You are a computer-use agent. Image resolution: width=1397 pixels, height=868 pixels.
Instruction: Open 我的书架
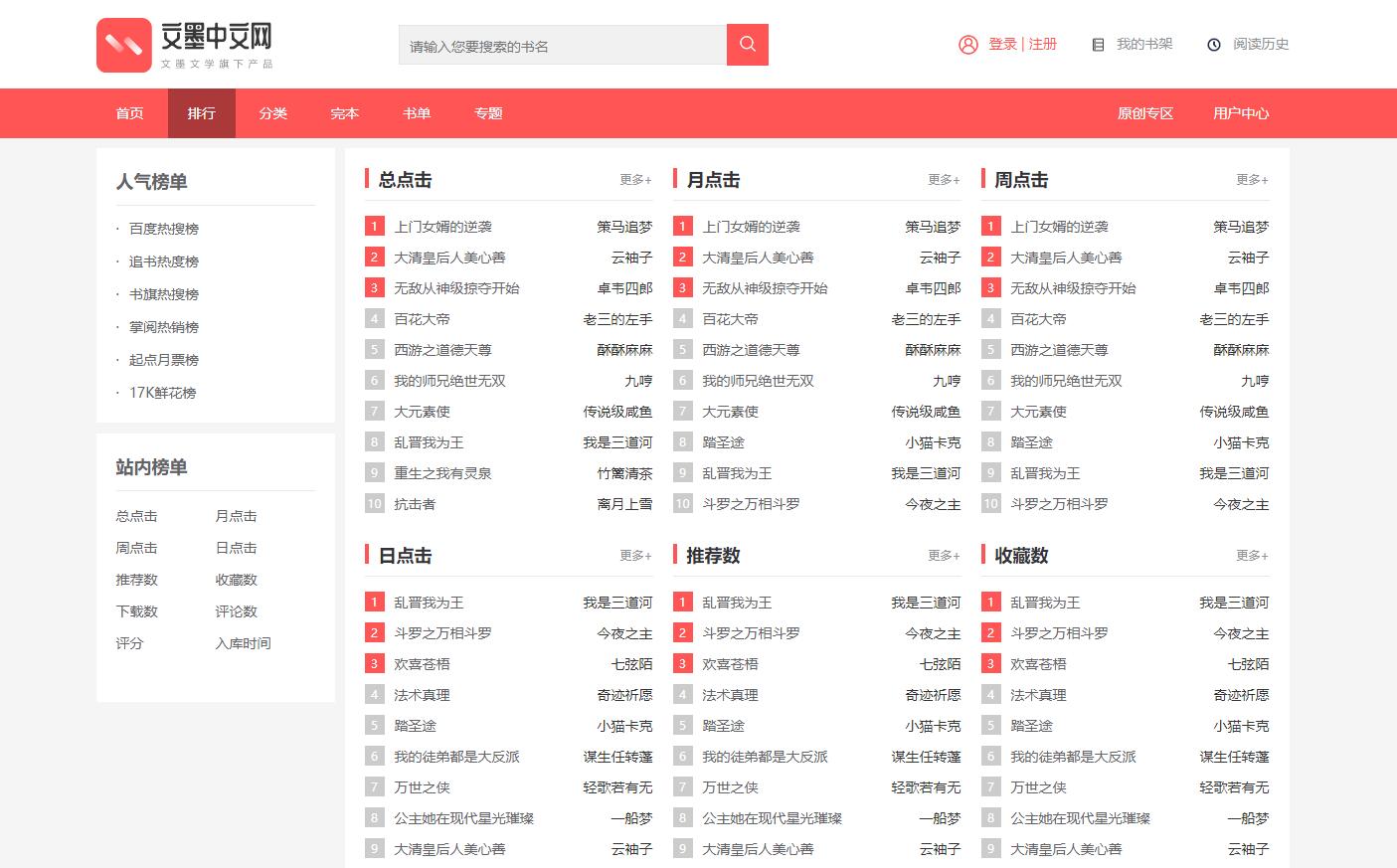pos(1144,44)
